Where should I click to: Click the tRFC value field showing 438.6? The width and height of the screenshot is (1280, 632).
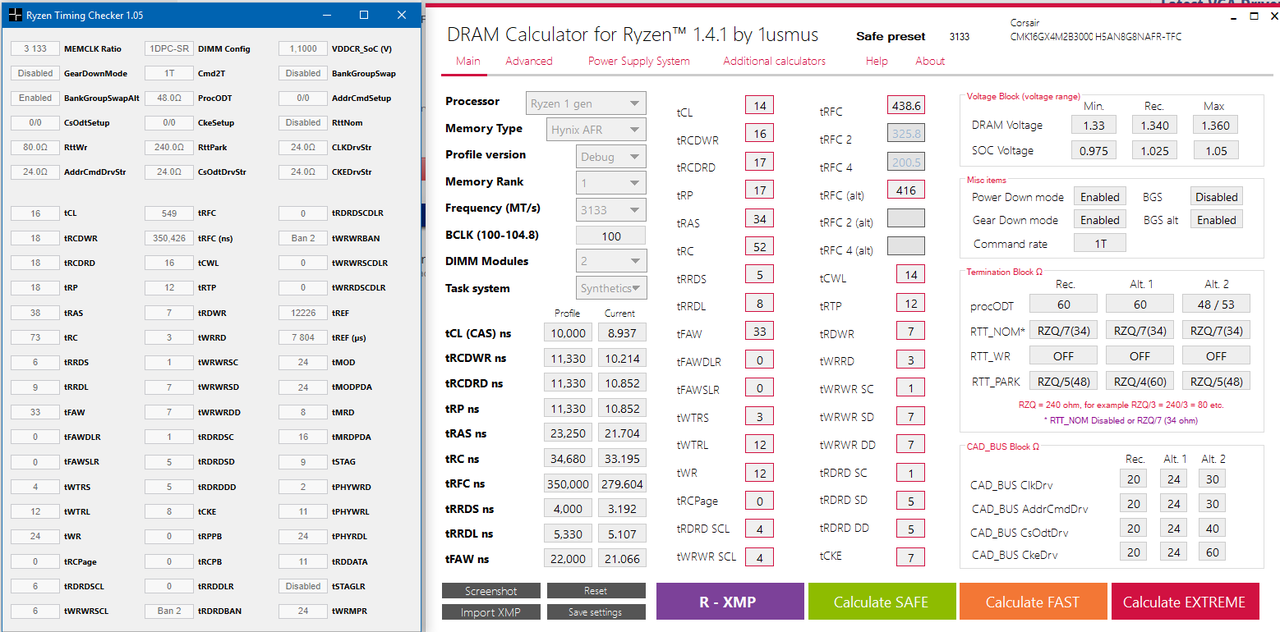pyautogui.click(x=906, y=106)
